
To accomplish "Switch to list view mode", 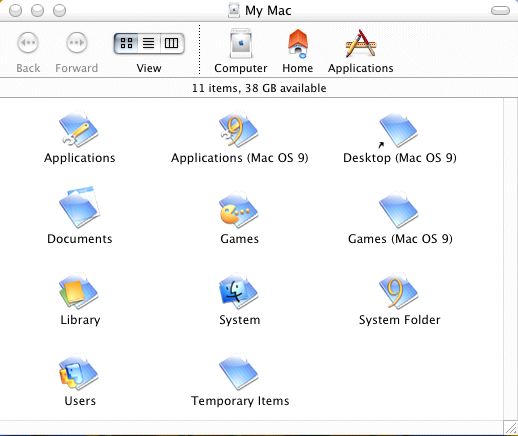I will [x=149, y=43].
